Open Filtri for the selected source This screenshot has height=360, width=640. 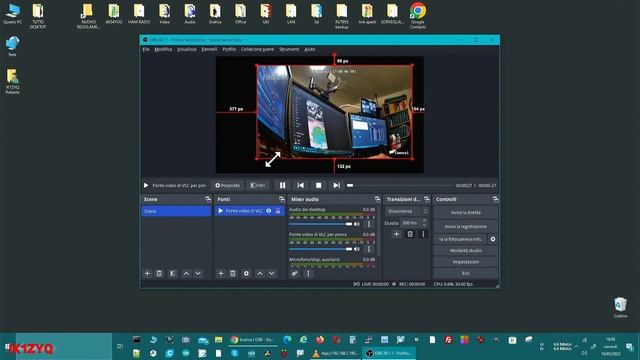tap(258, 185)
